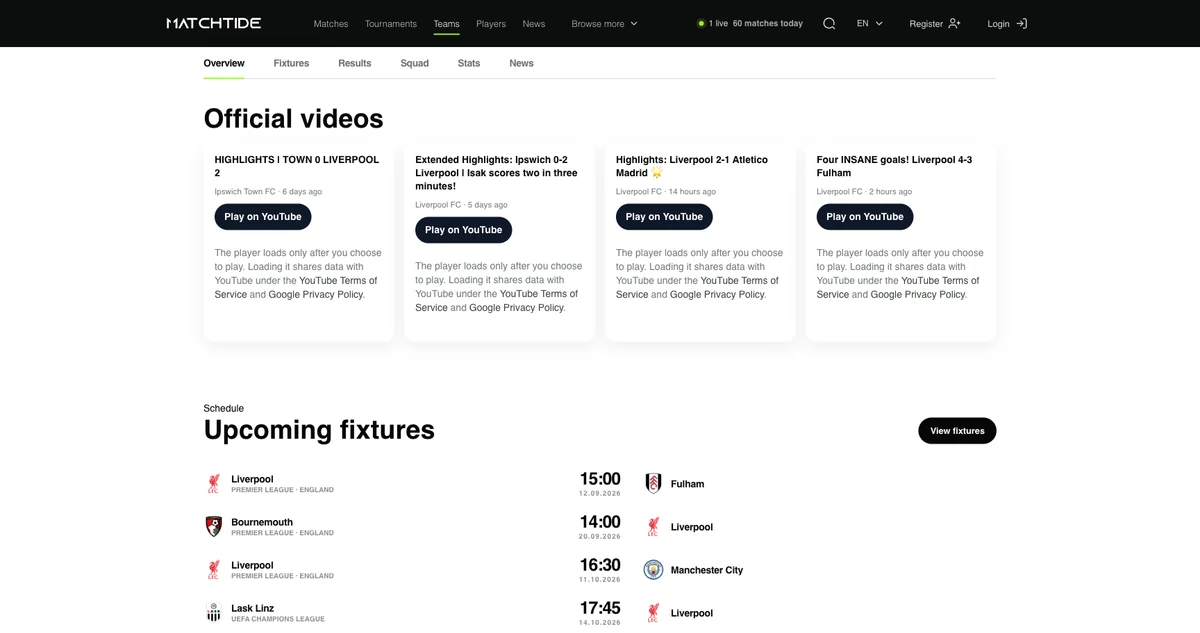This screenshot has width=1200, height=633.
Task: Play Liverpool 4-3 Fulham video on YouTube
Action: click(865, 217)
